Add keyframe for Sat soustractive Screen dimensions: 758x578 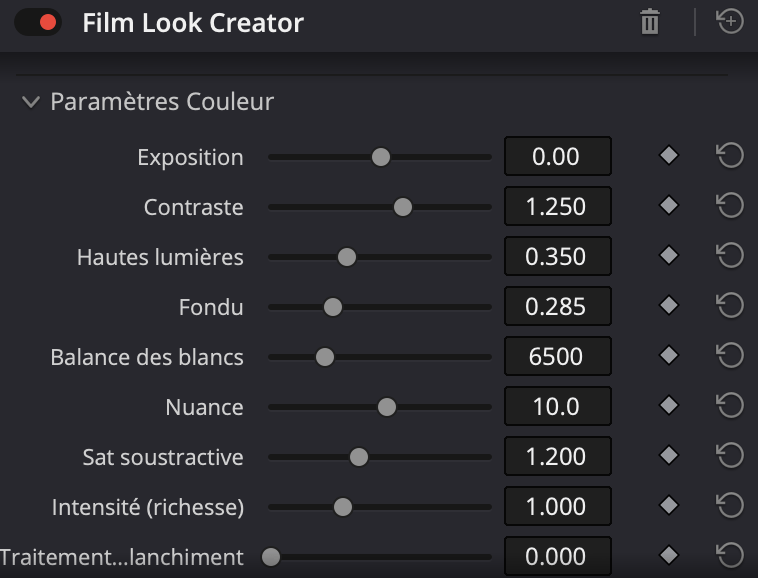point(669,456)
